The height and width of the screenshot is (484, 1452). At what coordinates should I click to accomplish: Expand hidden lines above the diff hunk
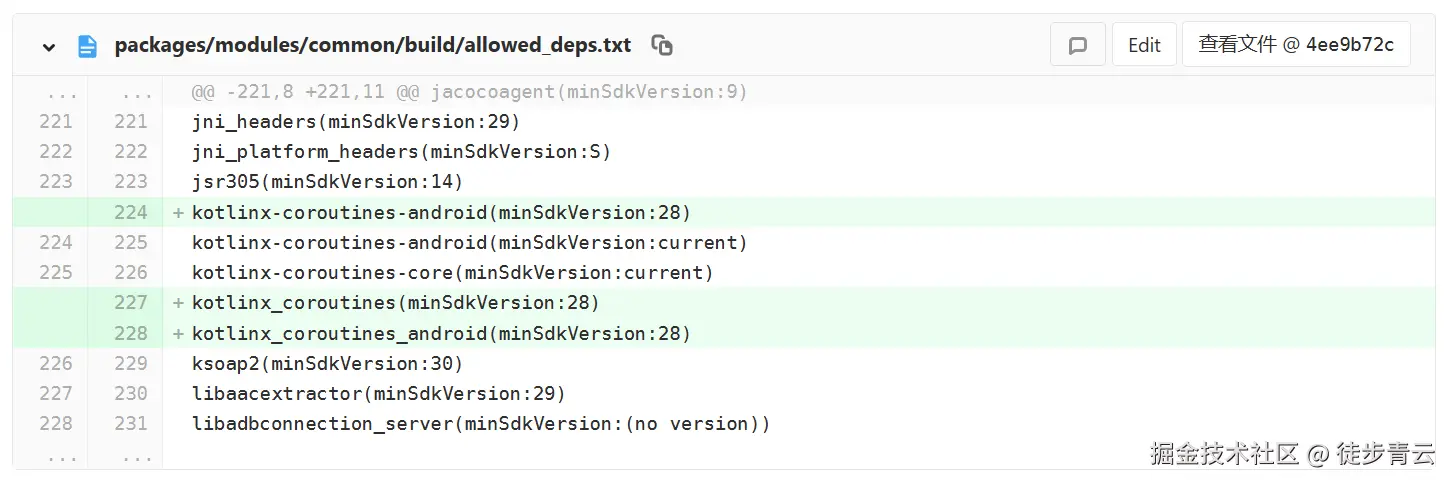[x=62, y=92]
